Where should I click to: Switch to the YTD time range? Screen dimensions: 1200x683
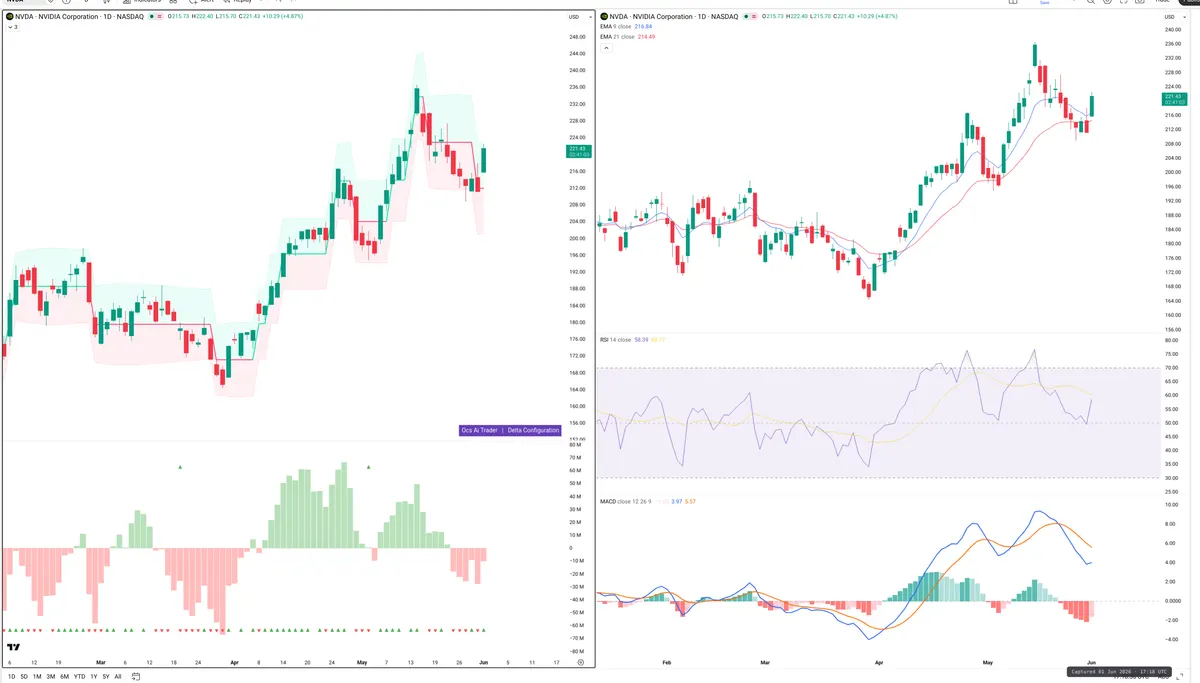coord(79,677)
